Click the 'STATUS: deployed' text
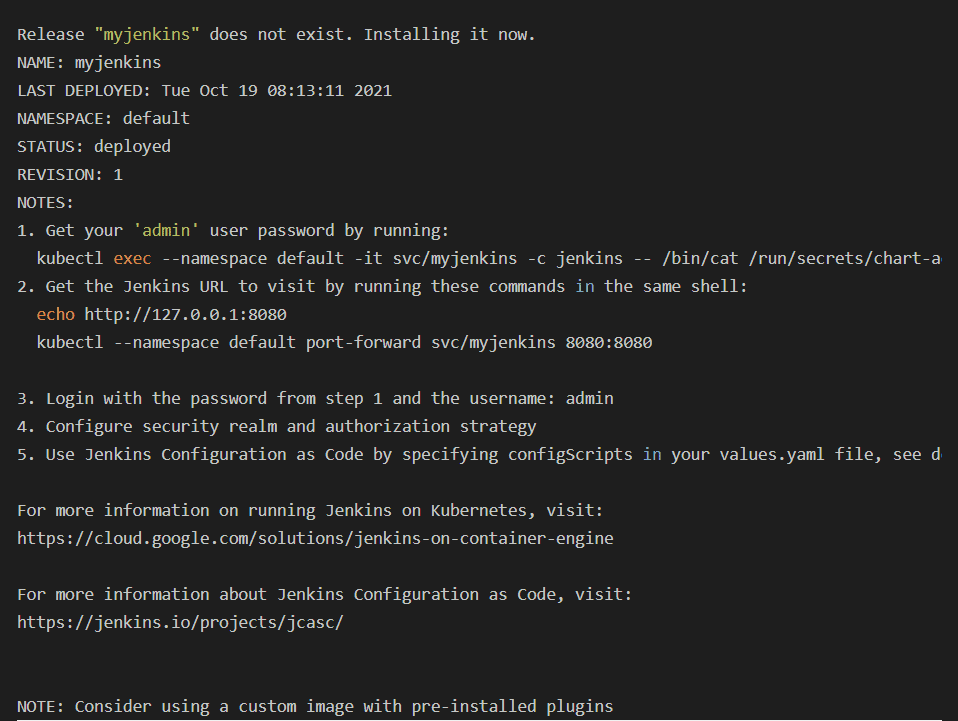Screen dimensions: 958x721 click(x=94, y=147)
